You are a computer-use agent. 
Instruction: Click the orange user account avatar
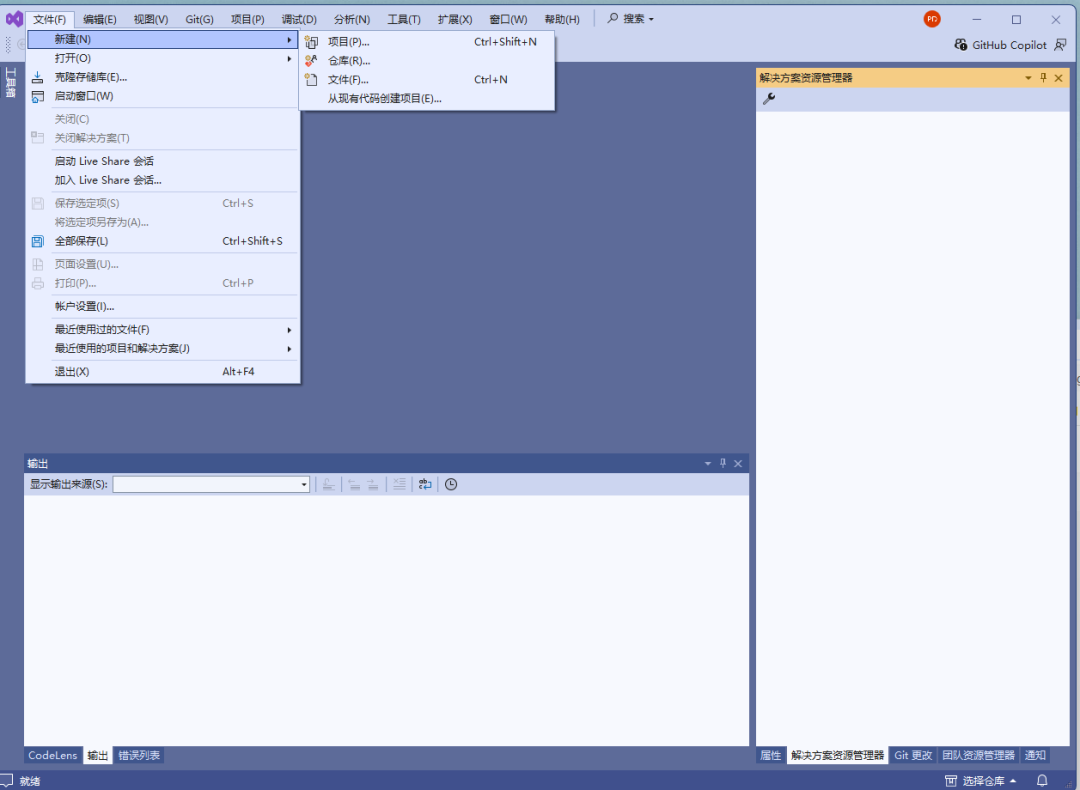click(932, 19)
